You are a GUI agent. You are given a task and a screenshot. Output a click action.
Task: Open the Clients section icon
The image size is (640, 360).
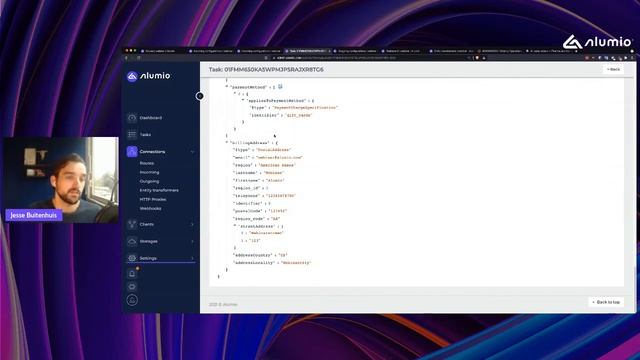click(x=132, y=224)
